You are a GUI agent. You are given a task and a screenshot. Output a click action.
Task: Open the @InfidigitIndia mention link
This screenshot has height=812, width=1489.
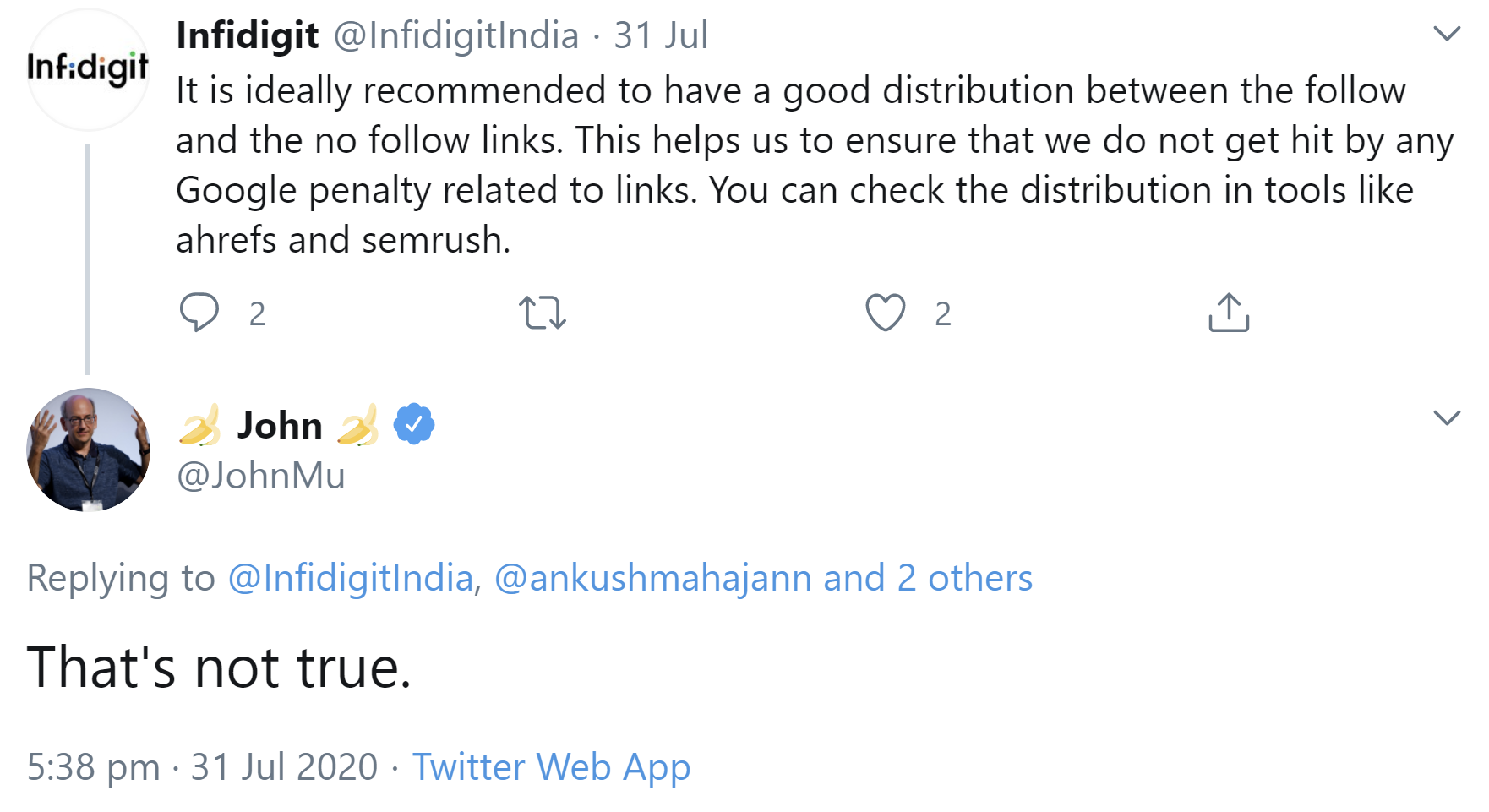pos(351,578)
